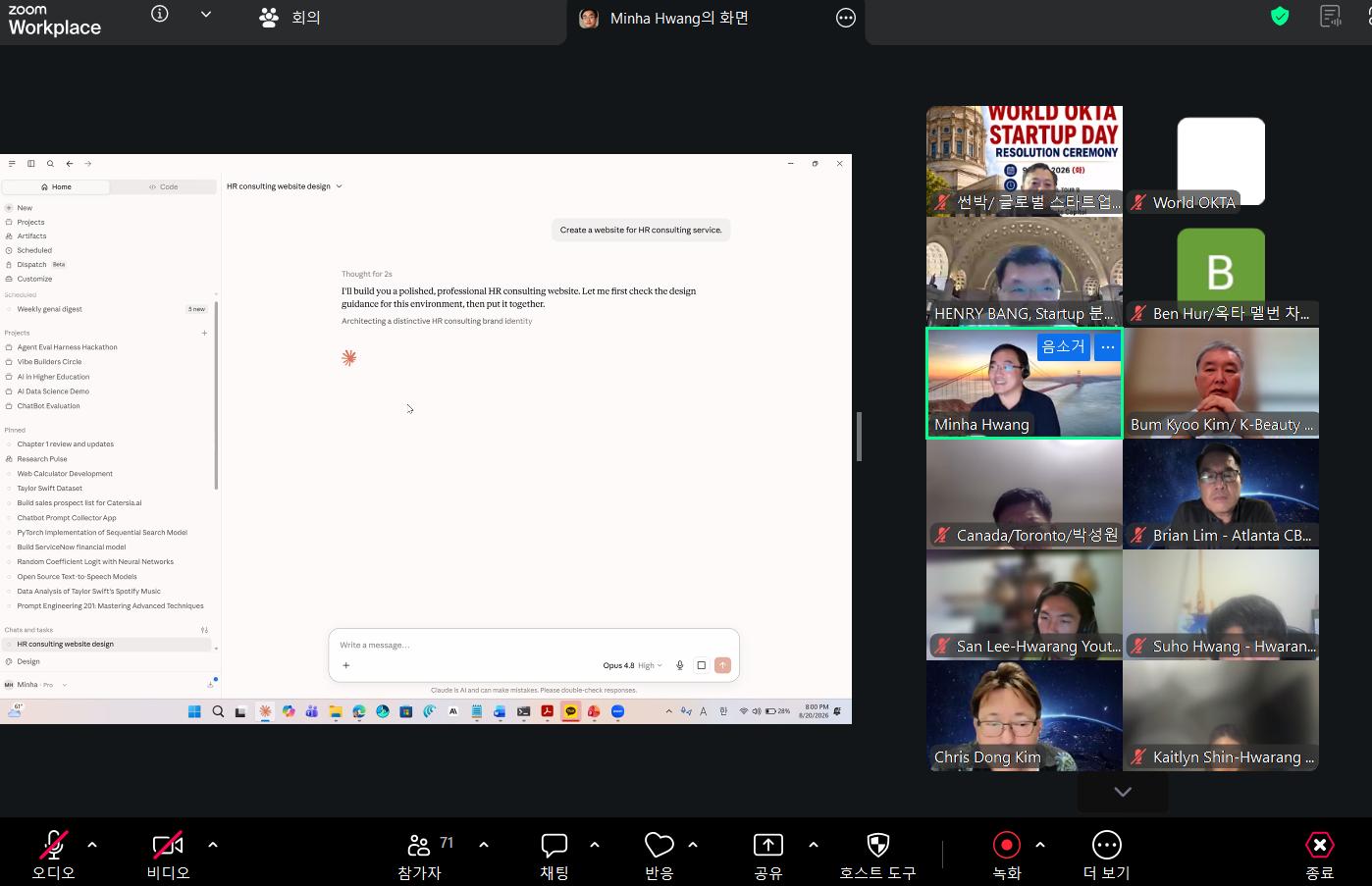Click the green encryption shield icon
Image resolution: width=1372 pixels, height=886 pixels.
1280,16
